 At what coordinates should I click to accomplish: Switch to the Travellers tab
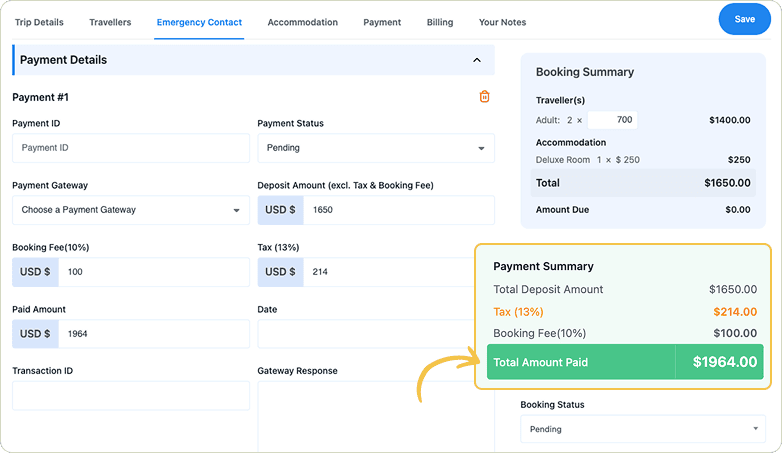pos(110,22)
